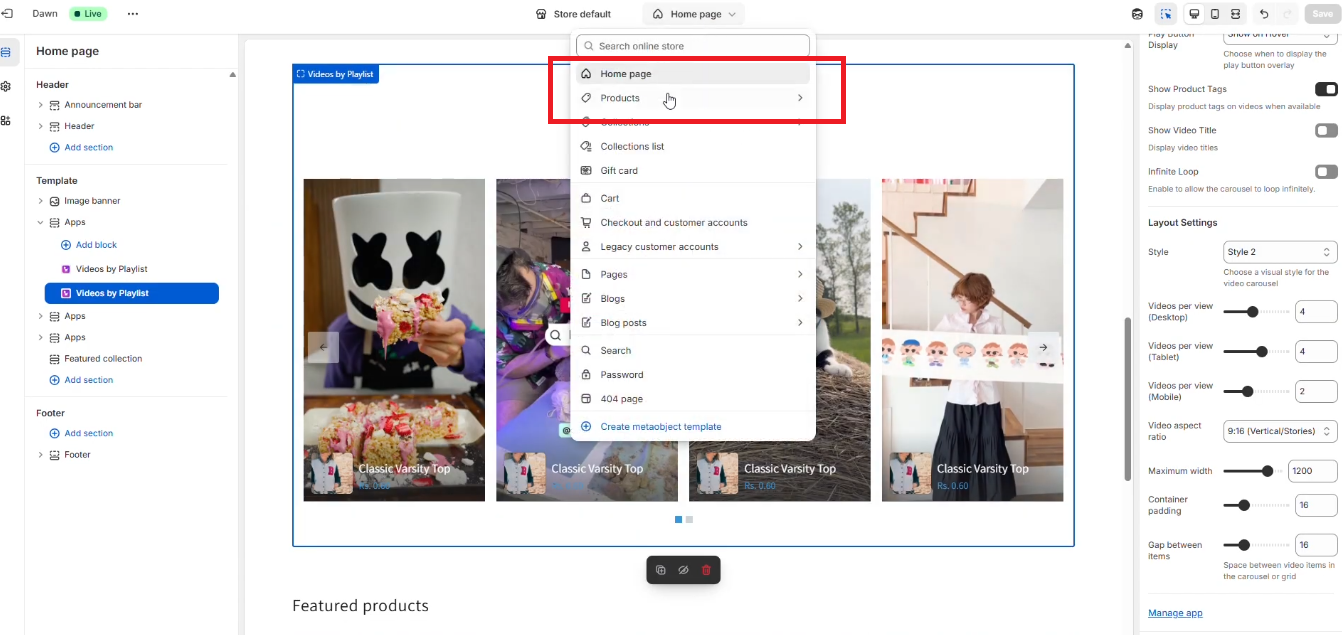This screenshot has width=1342, height=635.
Task: Click the undo arrow in top bar
Action: pos(1264,14)
